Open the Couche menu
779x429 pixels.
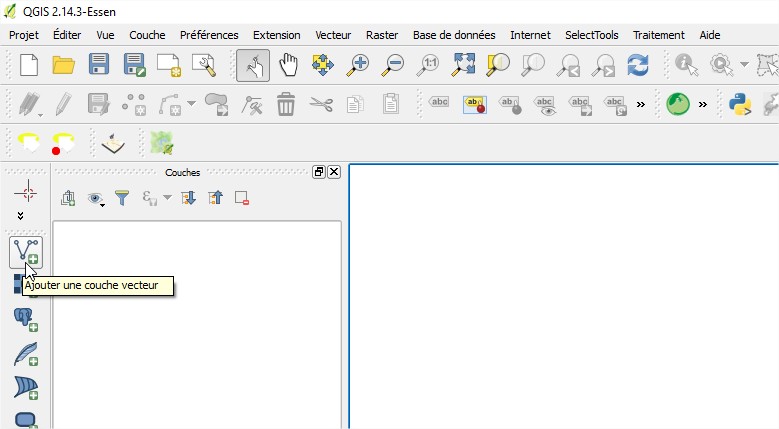coord(147,35)
